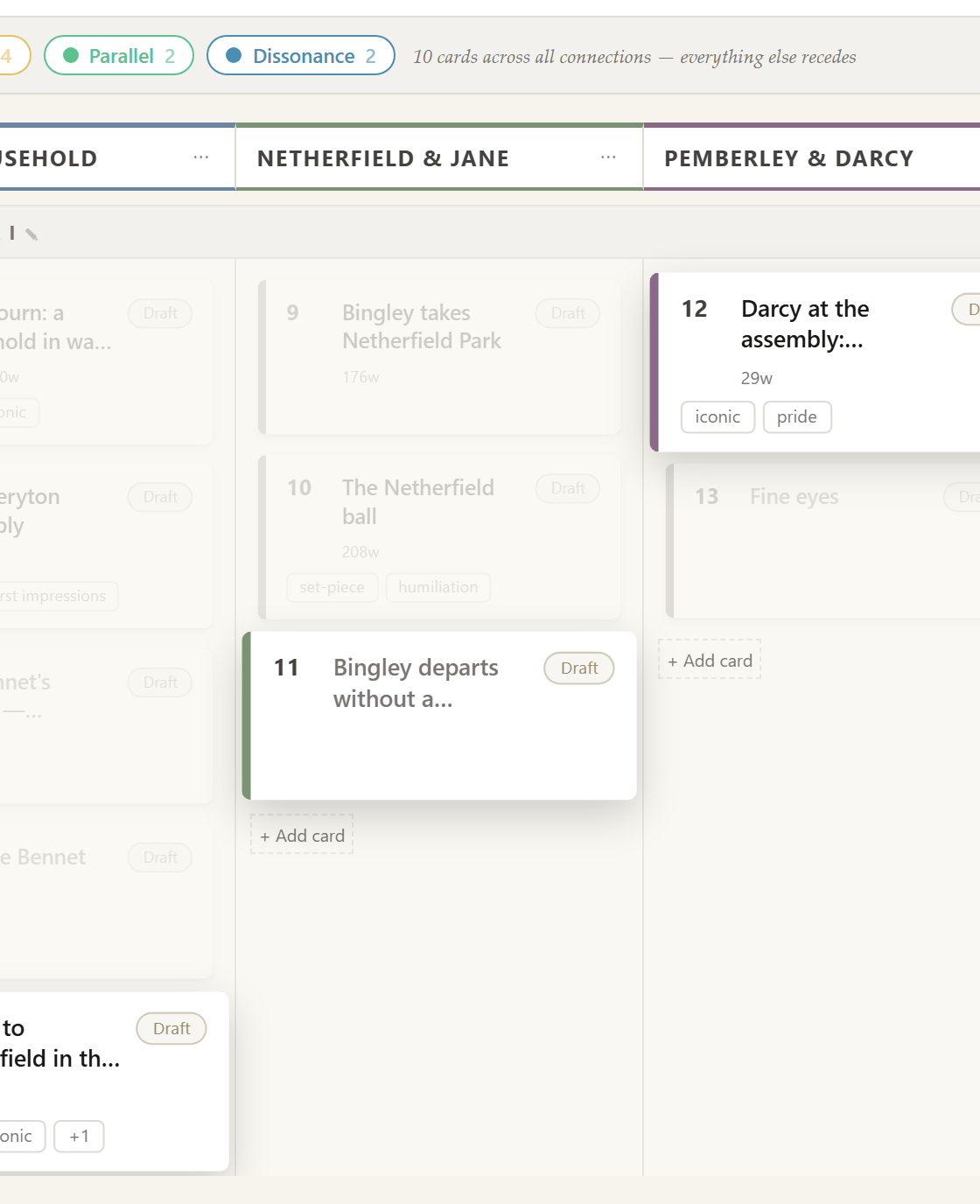Open Netherfield & Jane column options menu
980x1204 pixels.
(x=608, y=157)
